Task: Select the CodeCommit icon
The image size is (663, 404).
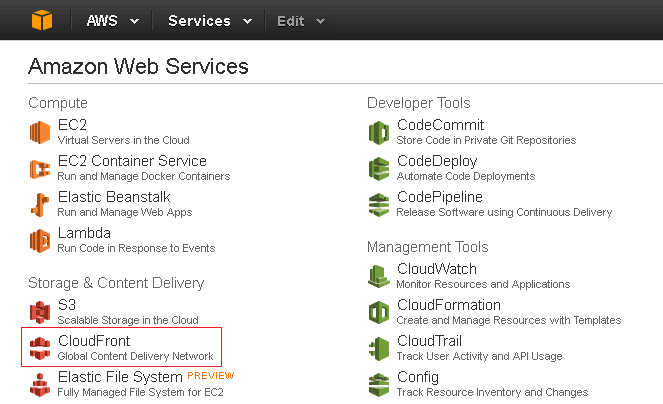Action: tap(379, 132)
